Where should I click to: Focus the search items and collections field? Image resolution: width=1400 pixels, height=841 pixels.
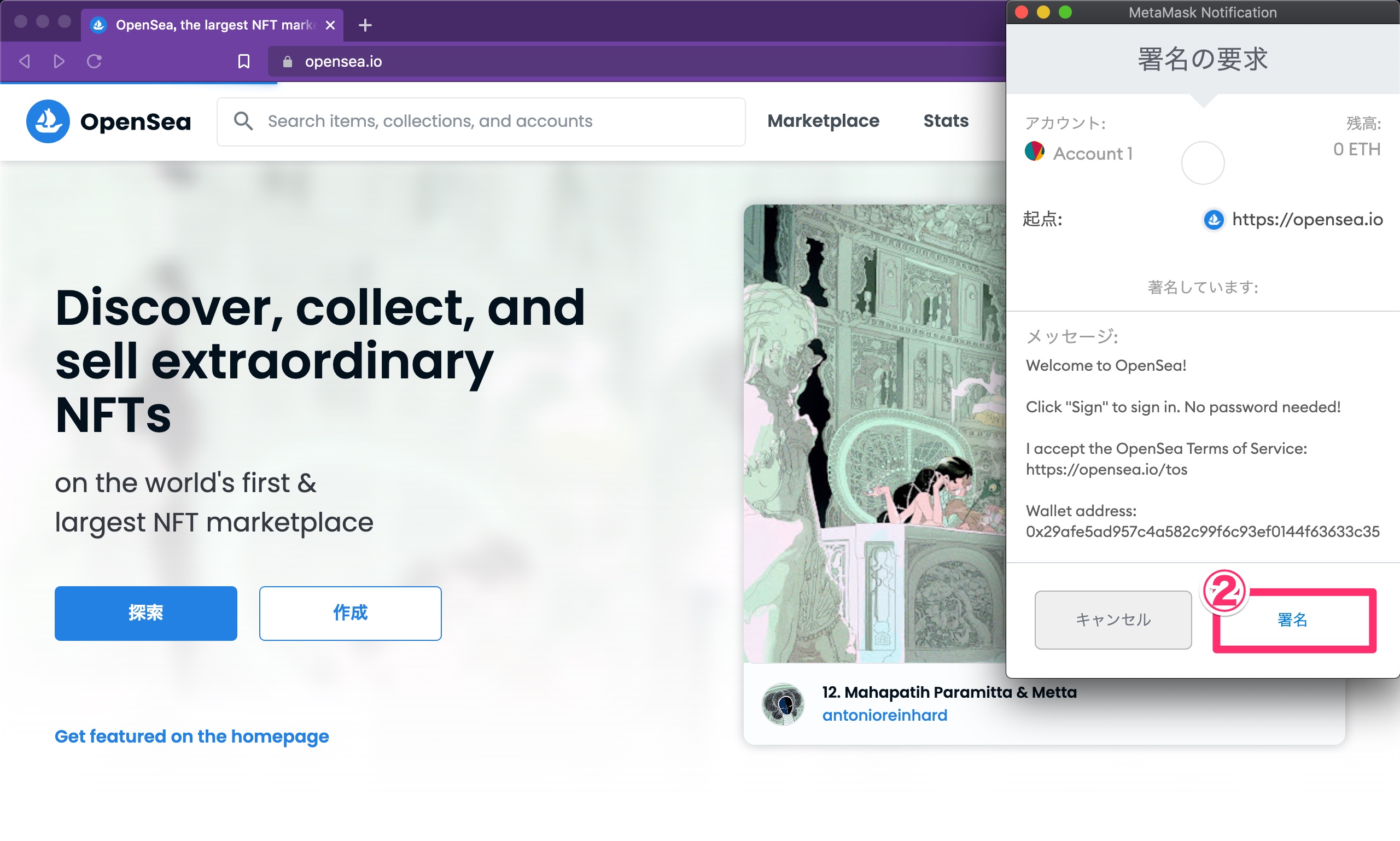click(481, 121)
